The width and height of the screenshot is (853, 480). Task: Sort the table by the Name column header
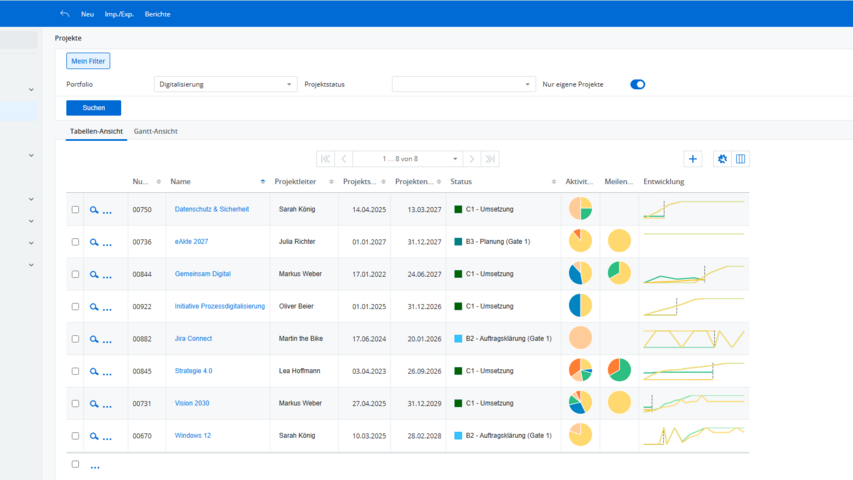(181, 182)
